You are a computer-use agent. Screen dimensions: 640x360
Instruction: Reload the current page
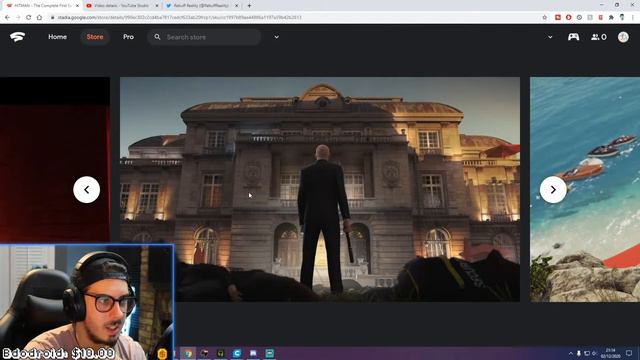click(x=29, y=18)
